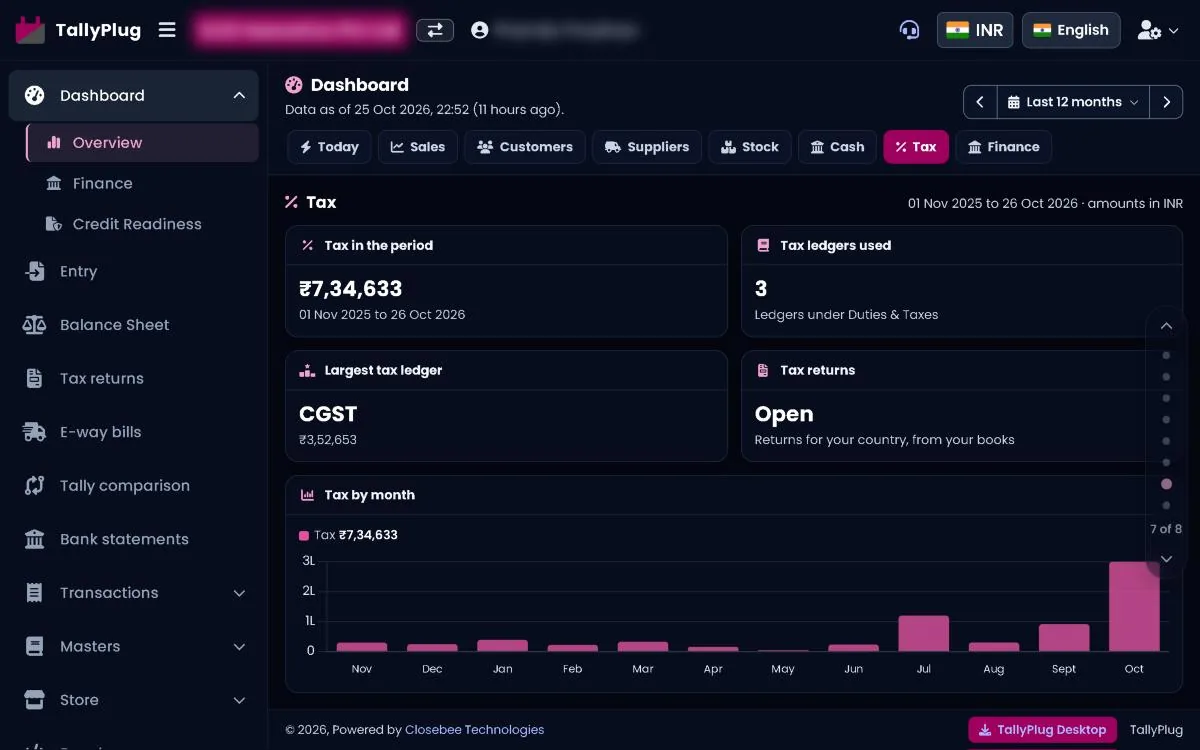Select the highlighted seventh section dot

(1166, 484)
